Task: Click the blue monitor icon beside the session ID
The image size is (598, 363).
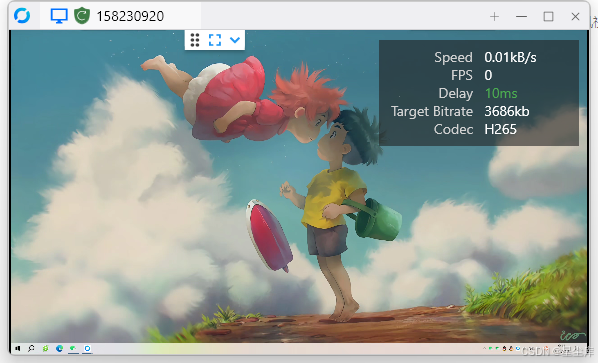Action: 59,16
